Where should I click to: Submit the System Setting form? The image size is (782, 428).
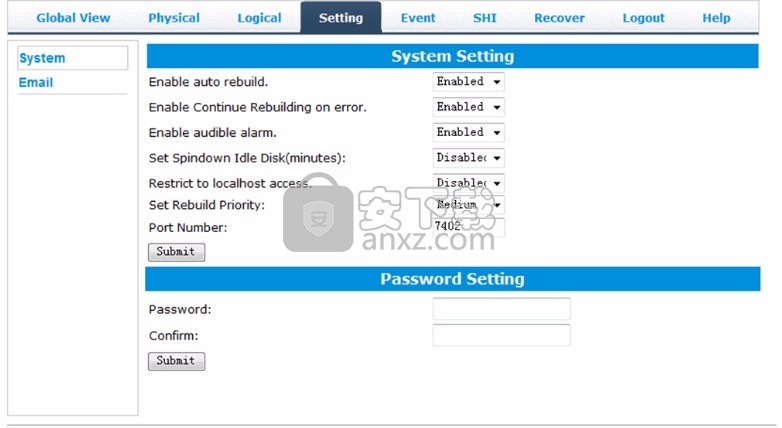point(176,251)
